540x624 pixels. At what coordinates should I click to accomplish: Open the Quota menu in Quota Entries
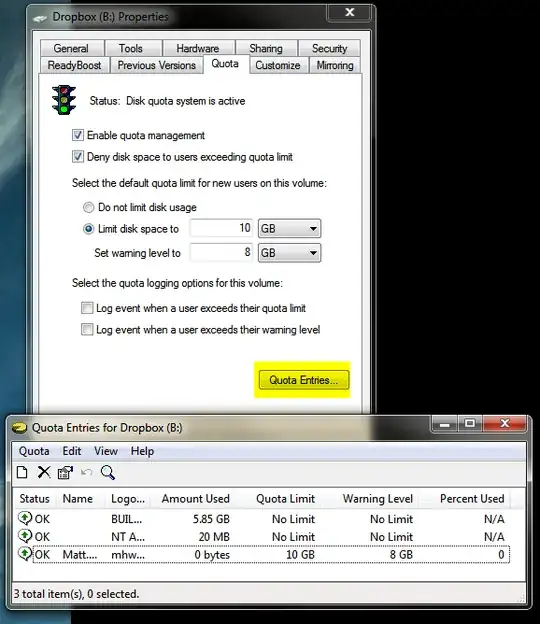point(34,451)
